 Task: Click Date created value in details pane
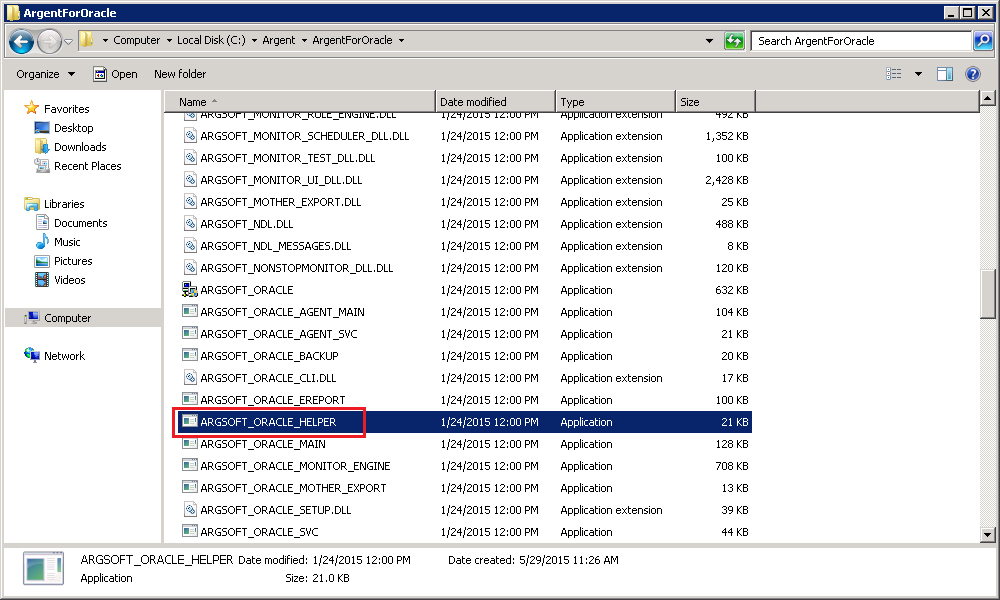568,560
